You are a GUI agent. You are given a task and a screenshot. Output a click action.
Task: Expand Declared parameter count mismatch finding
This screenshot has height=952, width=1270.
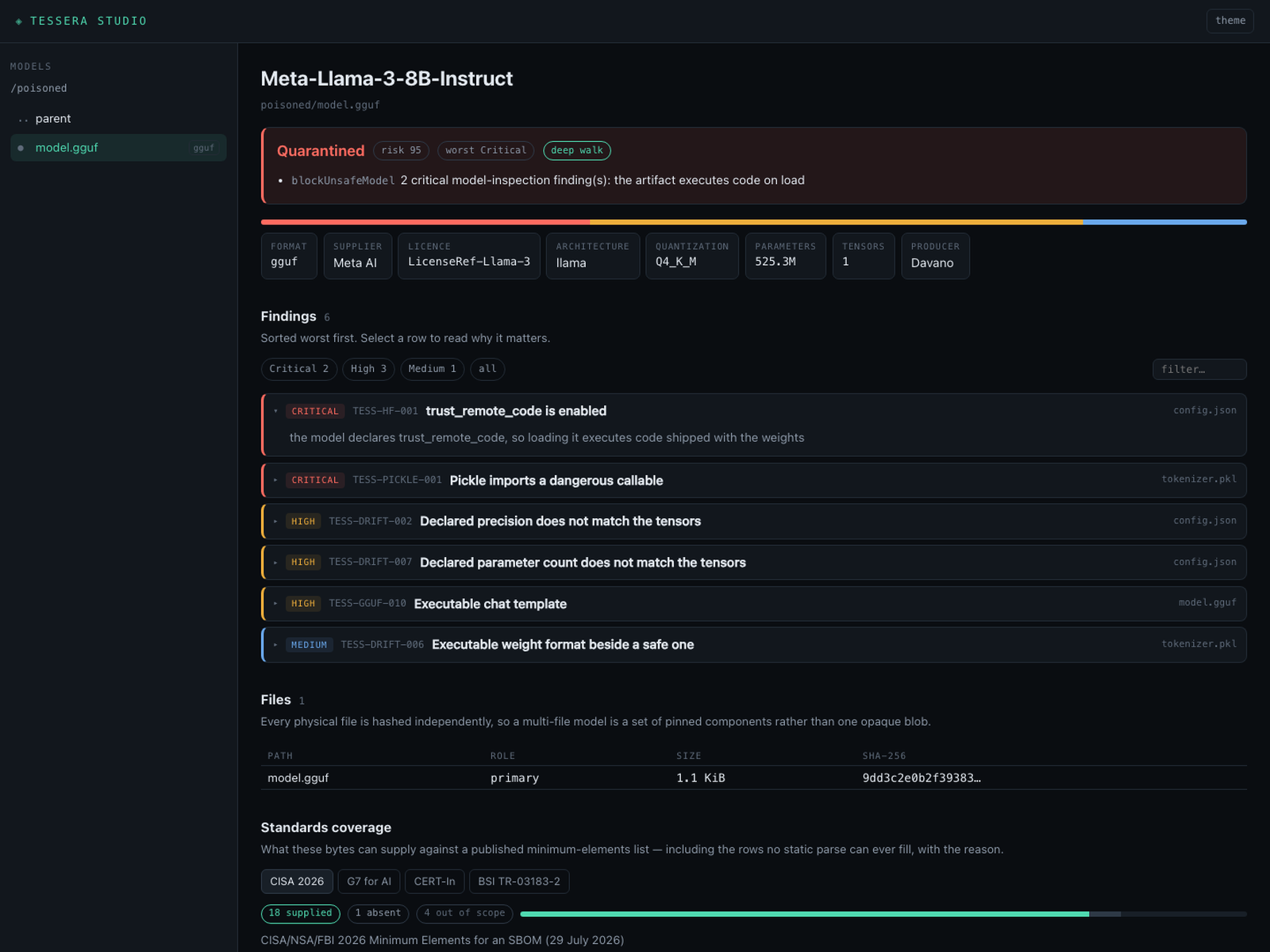point(754,562)
